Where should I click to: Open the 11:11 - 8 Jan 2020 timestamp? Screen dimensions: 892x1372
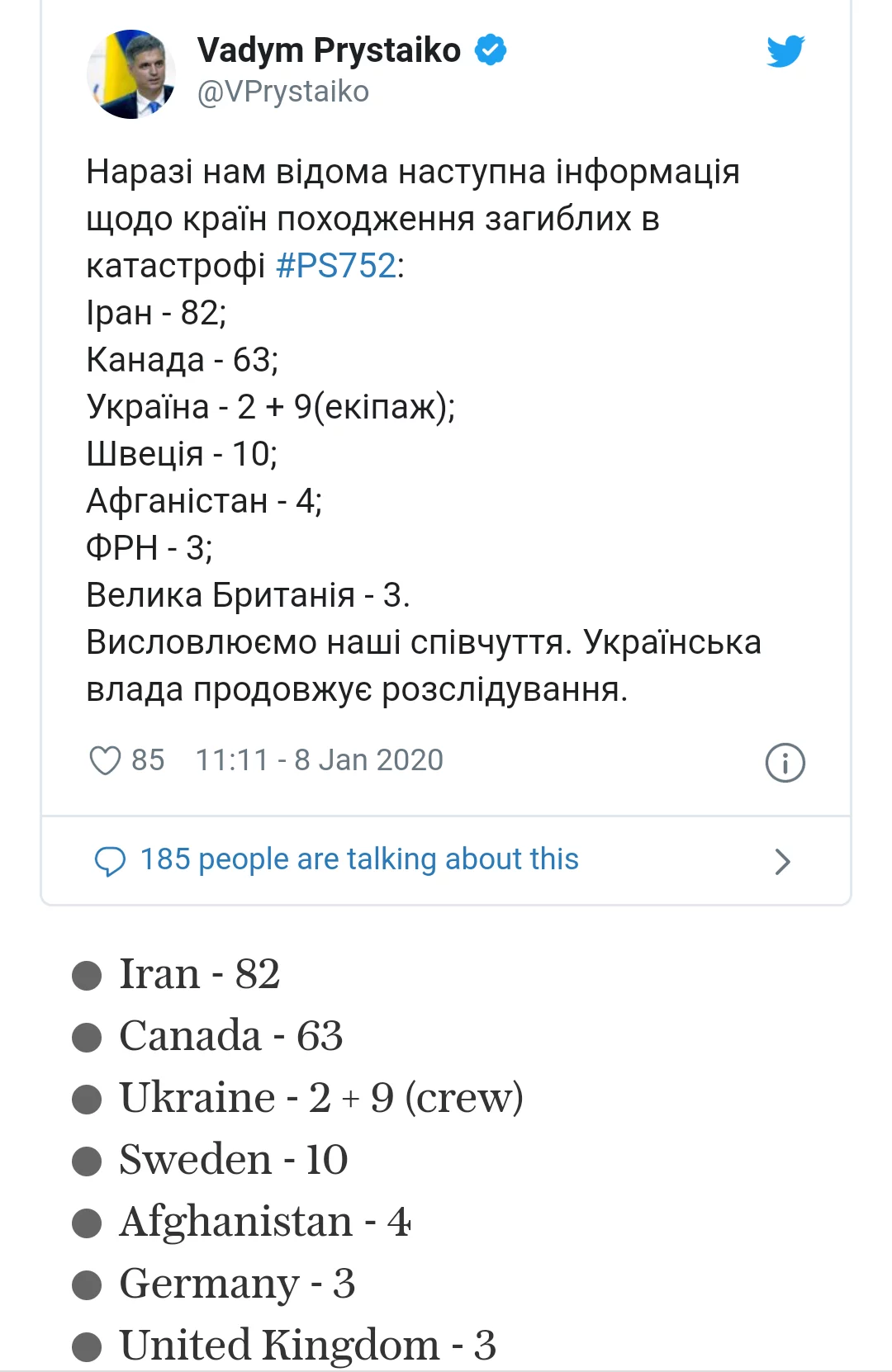click(x=319, y=760)
